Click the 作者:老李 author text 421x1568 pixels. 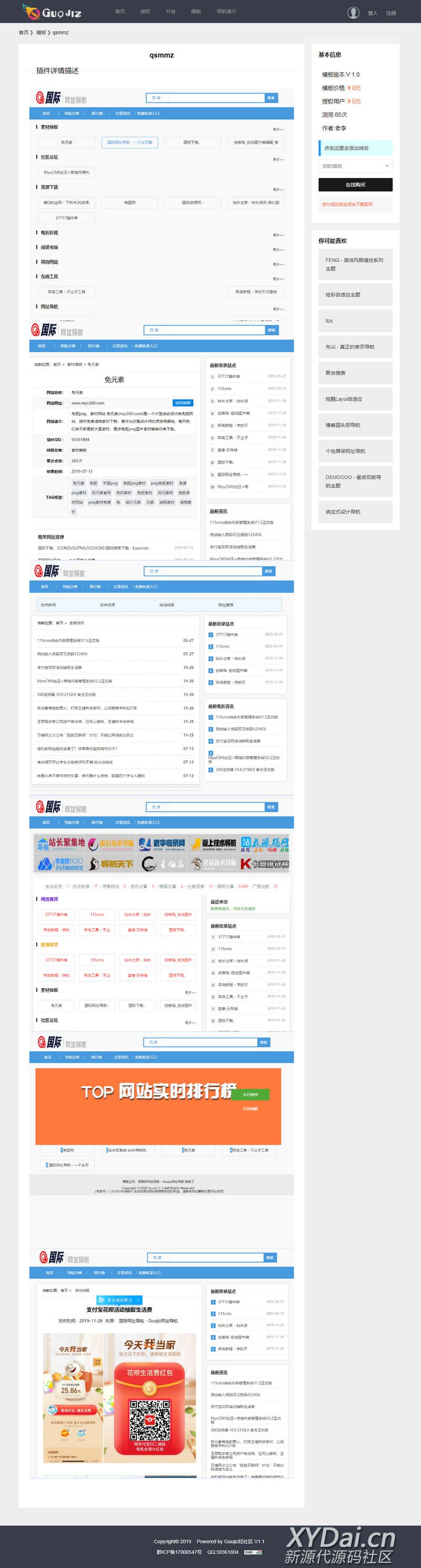[x=334, y=128]
